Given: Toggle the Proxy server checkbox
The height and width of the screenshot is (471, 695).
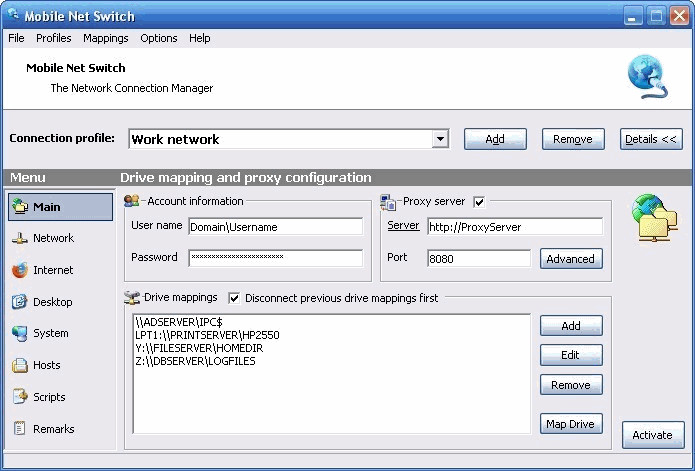Looking at the screenshot, I should click(479, 202).
